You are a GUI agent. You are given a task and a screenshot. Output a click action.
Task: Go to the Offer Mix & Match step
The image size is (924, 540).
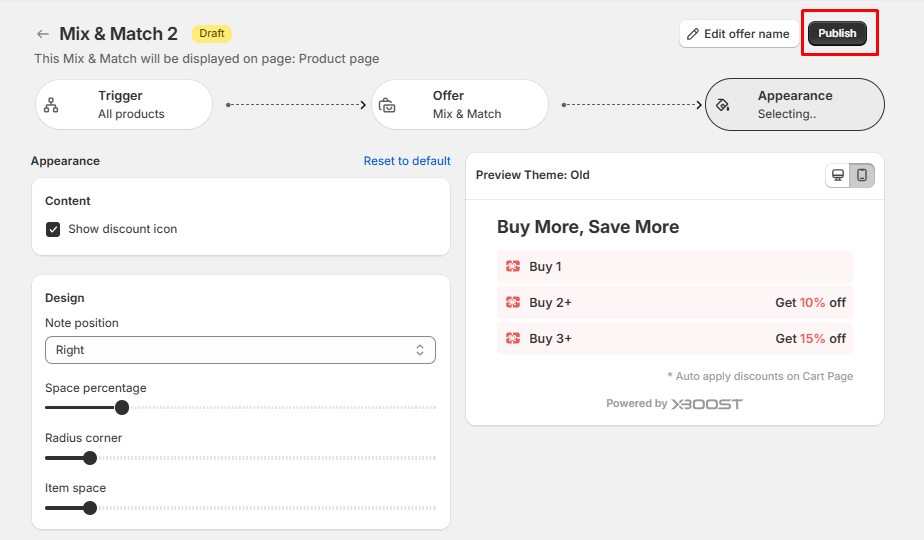[460, 105]
